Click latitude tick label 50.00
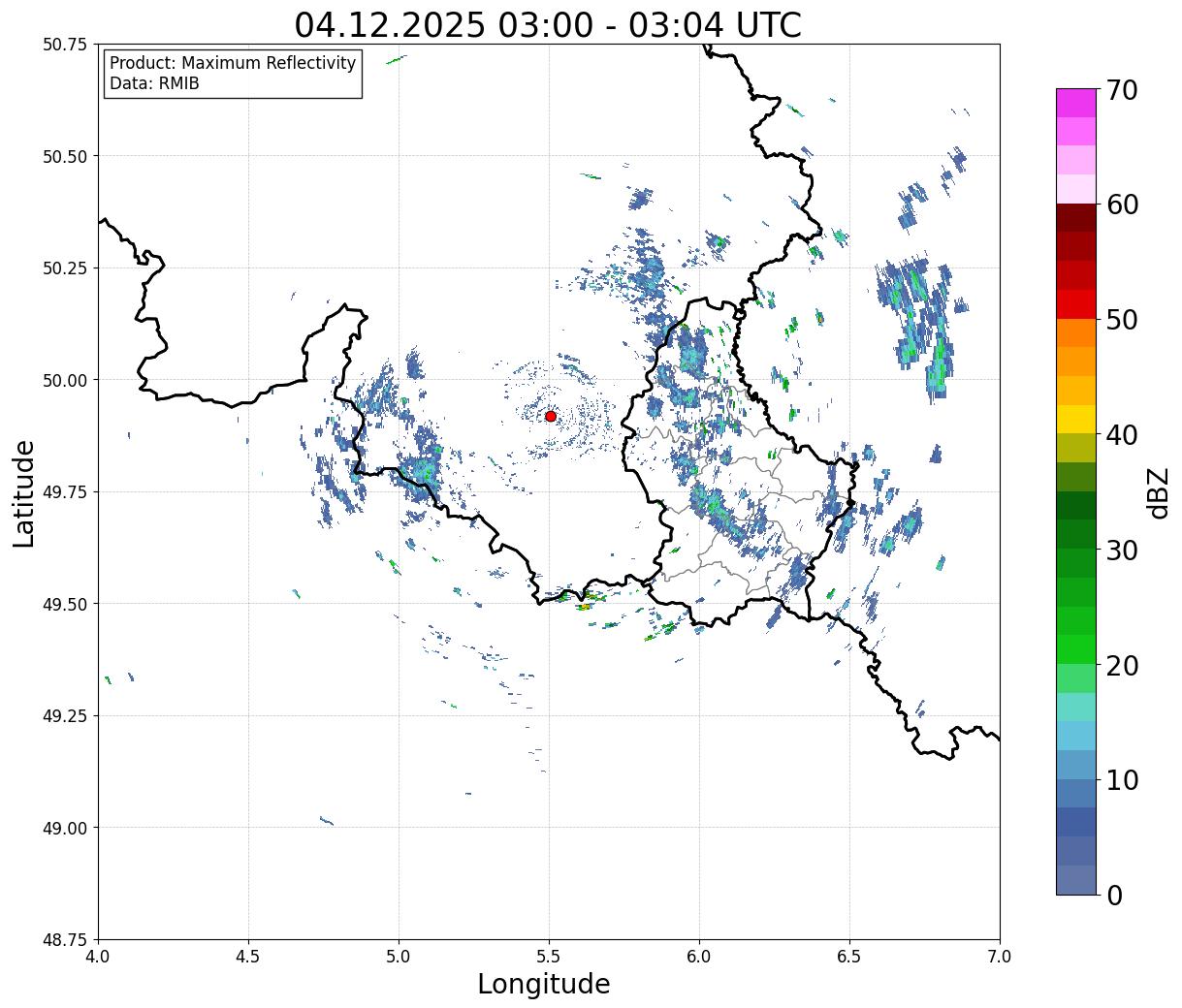This screenshot has height=1008, width=1182. (64, 380)
